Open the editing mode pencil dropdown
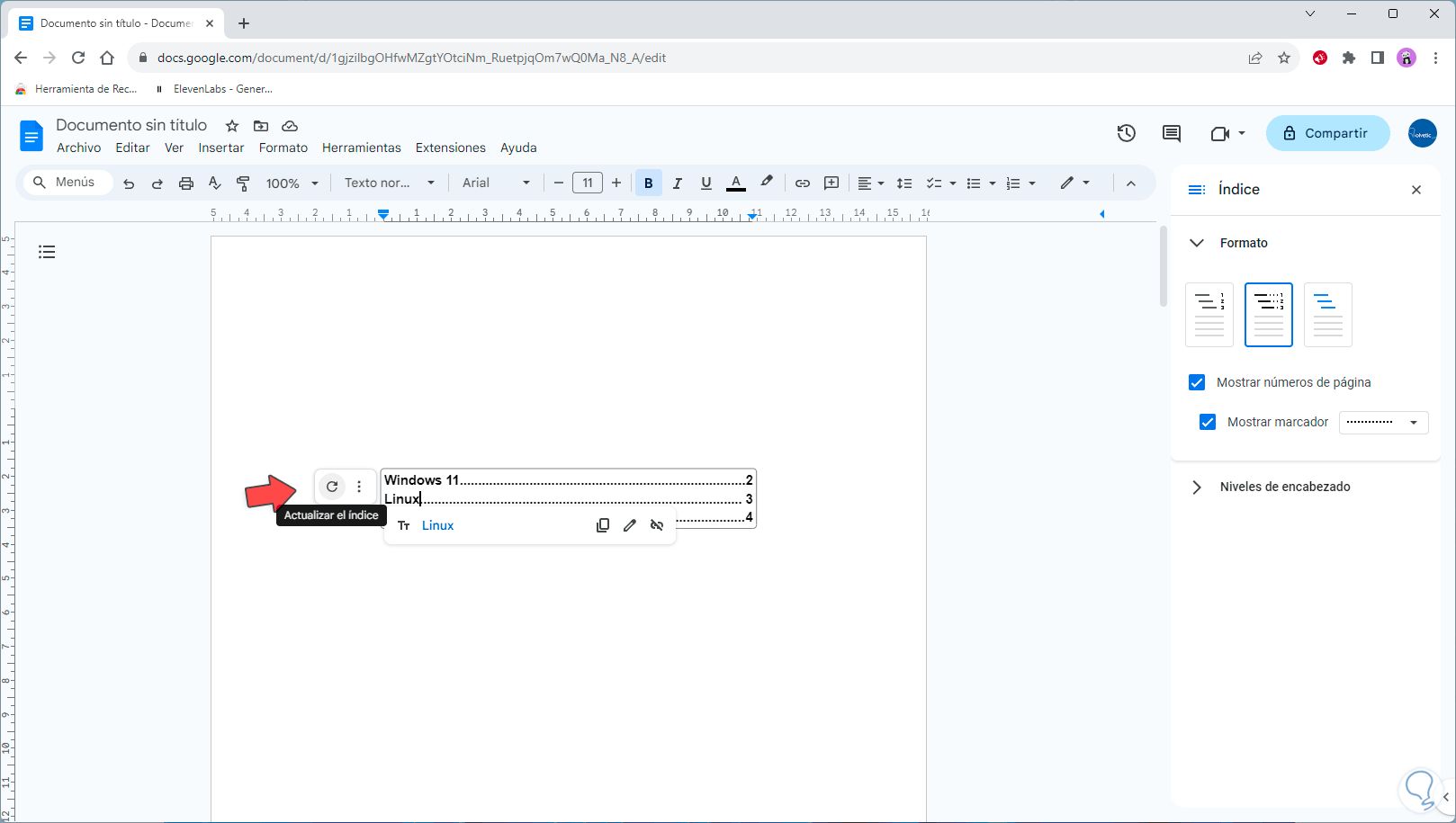Image resolution: width=1456 pixels, height=823 pixels. (x=1074, y=183)
